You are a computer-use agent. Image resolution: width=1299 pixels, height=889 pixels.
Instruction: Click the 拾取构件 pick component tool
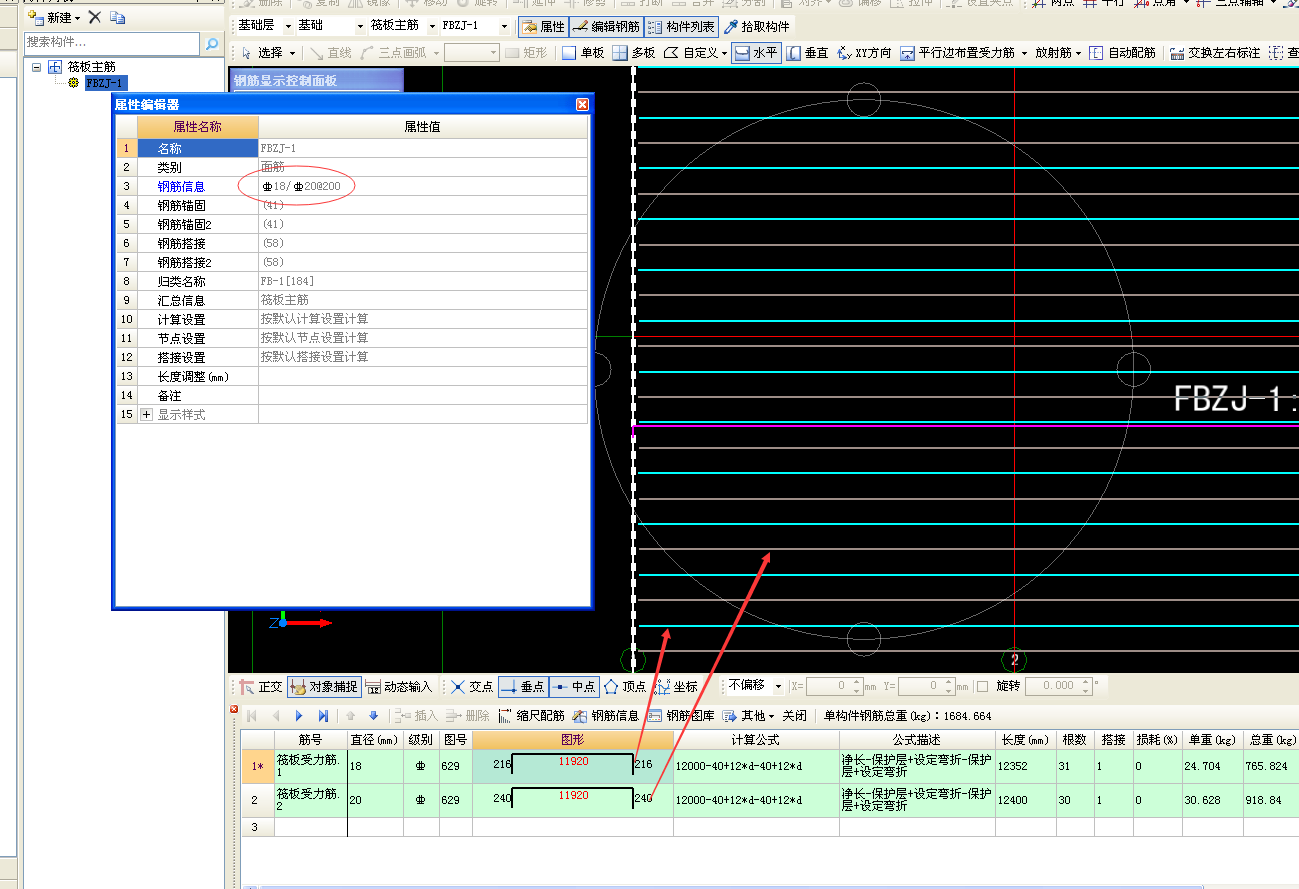(x=756, y=27)
